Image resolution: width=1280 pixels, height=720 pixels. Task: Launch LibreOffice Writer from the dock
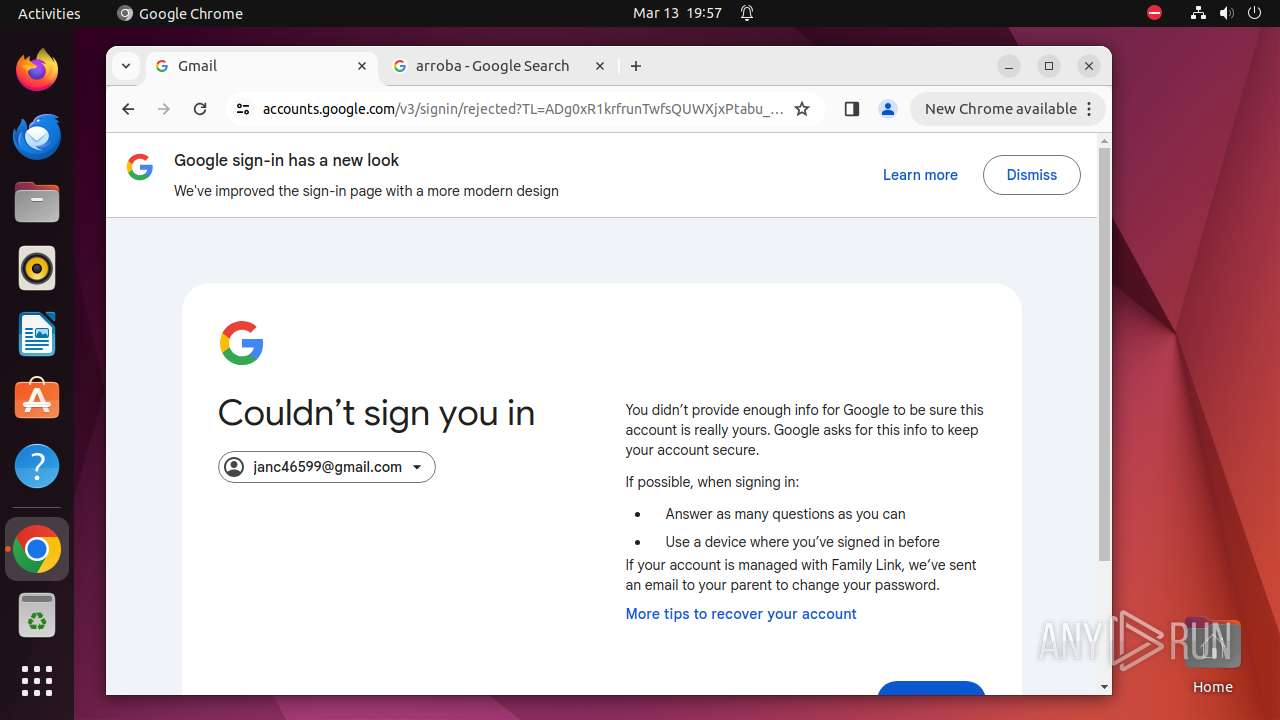click(37, 334)
